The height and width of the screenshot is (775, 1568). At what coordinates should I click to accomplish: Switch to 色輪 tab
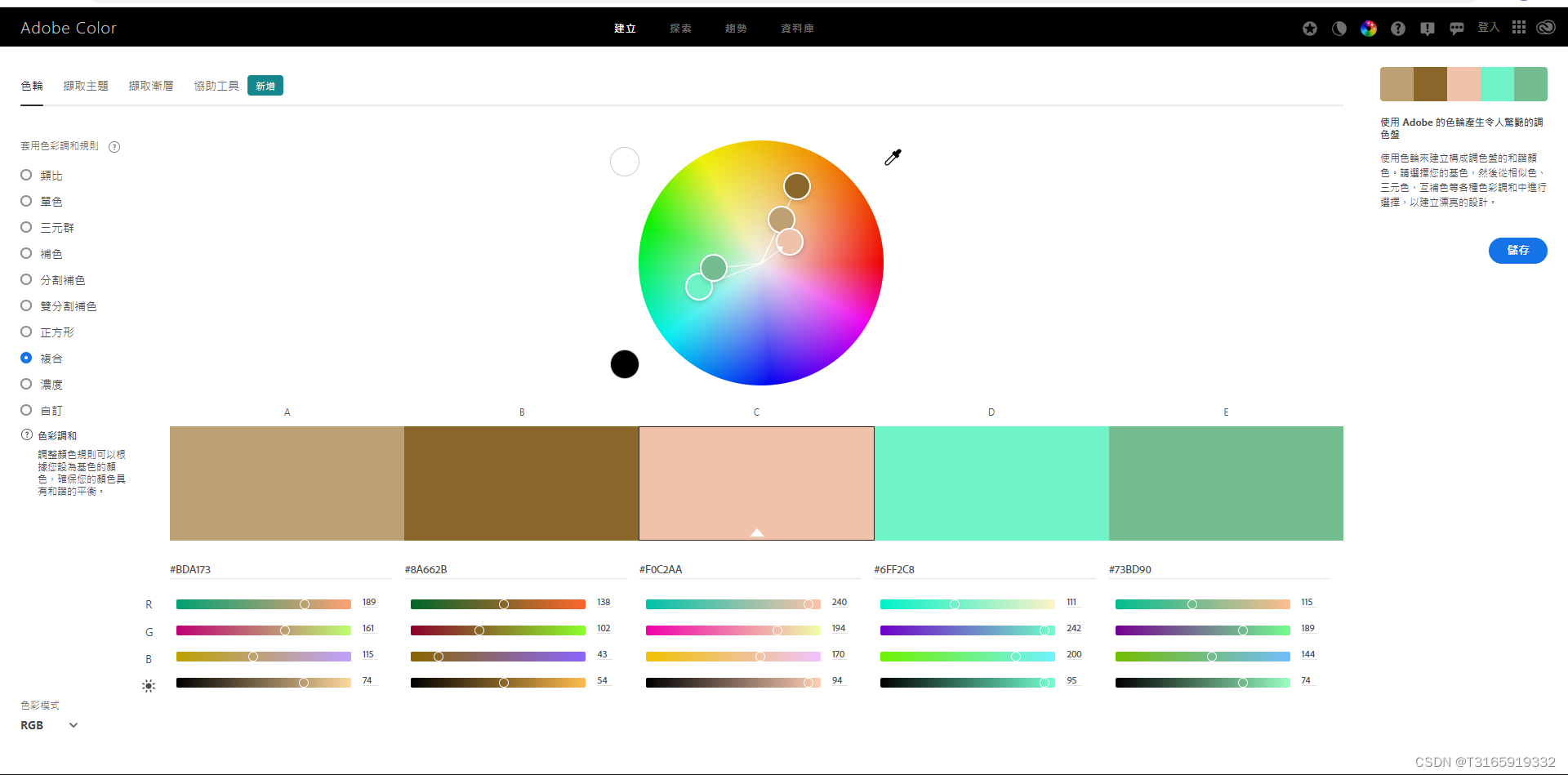pyautogui.click(x=32, y=86)
